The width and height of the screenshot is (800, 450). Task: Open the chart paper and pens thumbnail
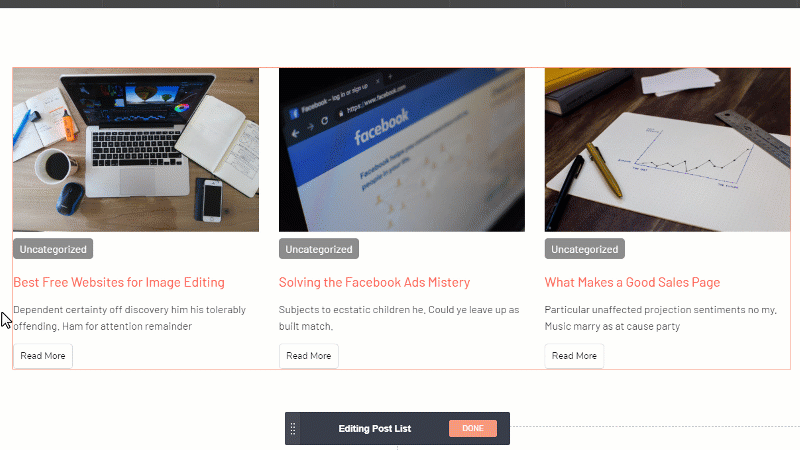coord(668,150)
